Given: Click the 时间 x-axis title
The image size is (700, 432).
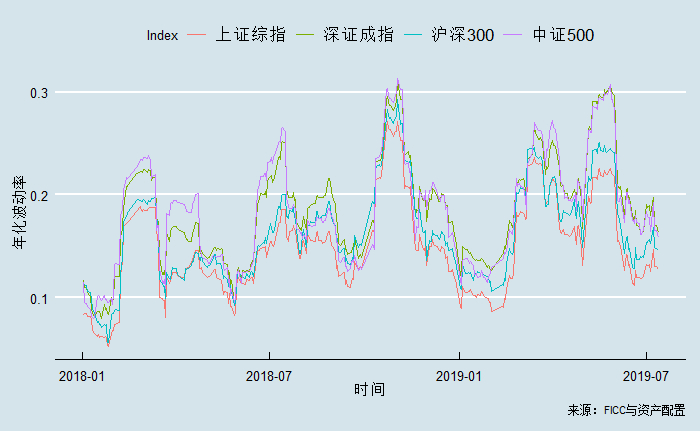Looking at the screenshot, I should coord(369,389).
